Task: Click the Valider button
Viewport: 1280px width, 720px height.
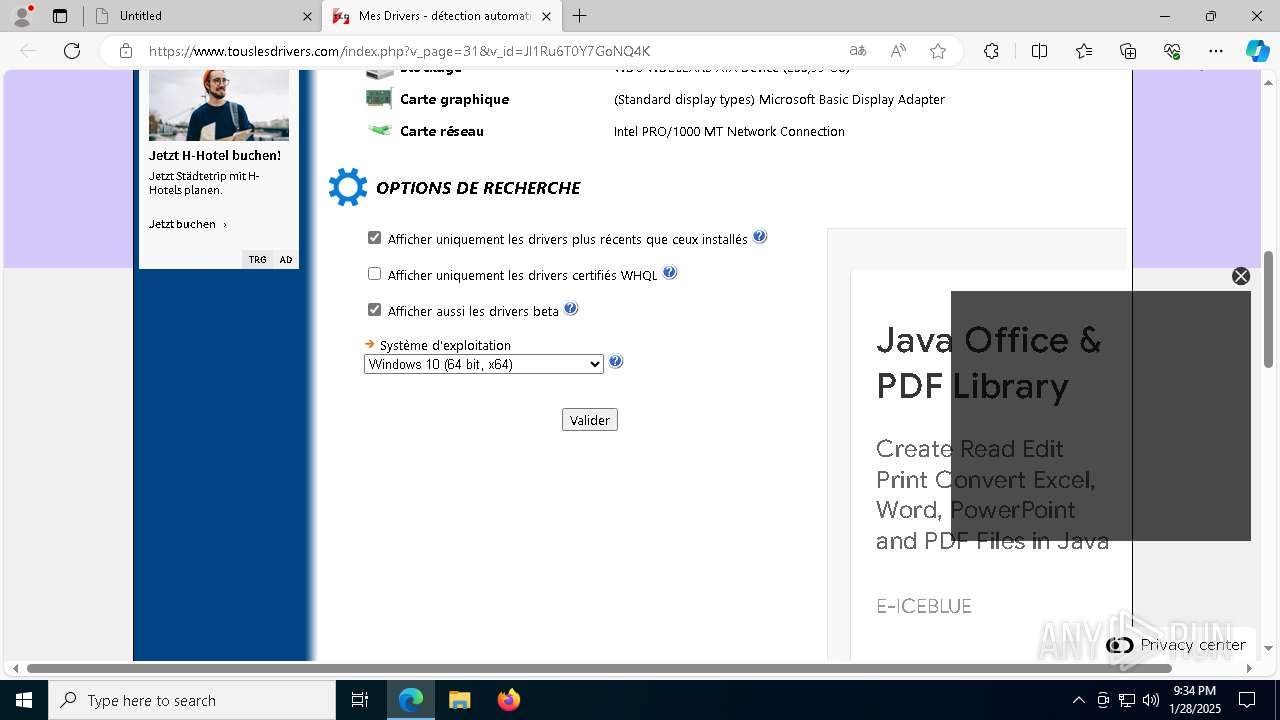Action: [x=590, y=420]
